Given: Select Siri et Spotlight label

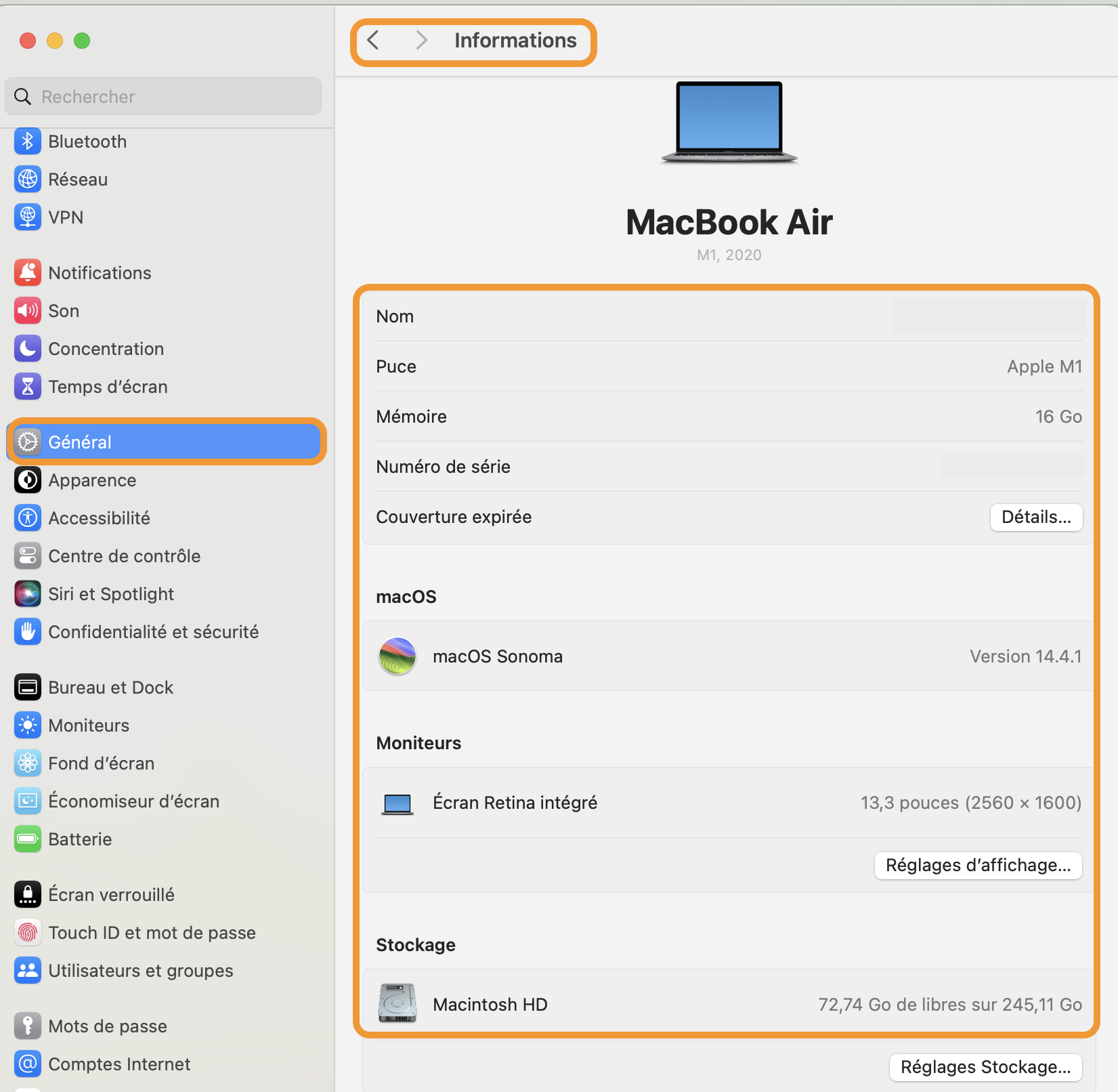Looking at the screenshot, I should tap(111, 594).
